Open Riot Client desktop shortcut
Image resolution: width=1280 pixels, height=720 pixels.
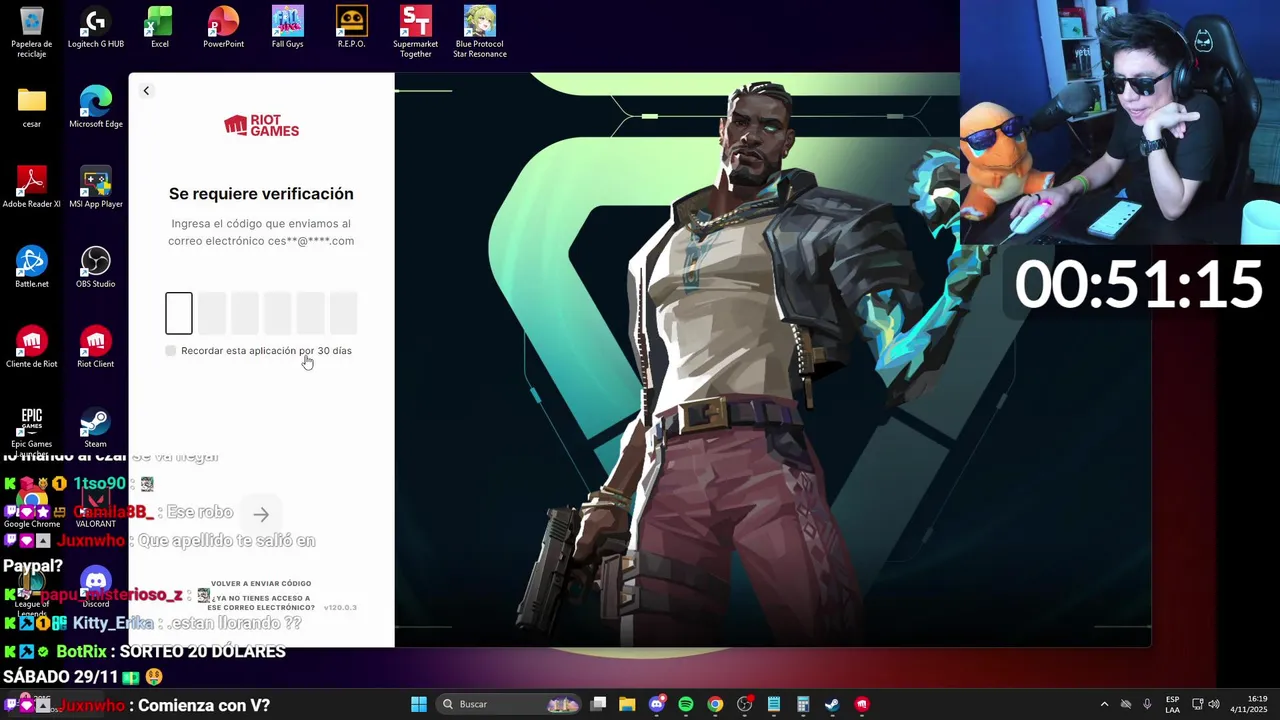[96, 348]
